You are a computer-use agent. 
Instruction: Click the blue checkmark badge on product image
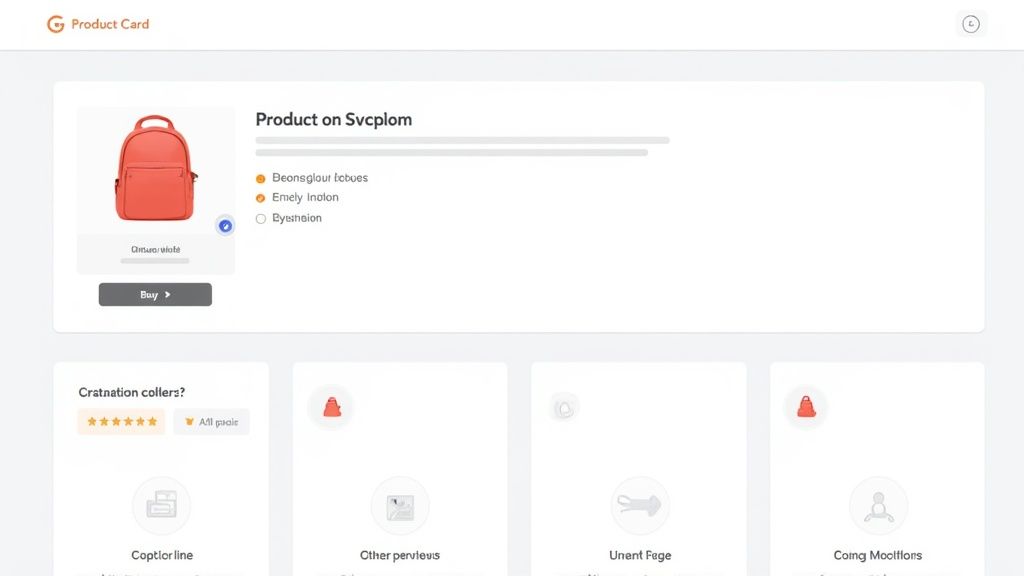(225, 226)
